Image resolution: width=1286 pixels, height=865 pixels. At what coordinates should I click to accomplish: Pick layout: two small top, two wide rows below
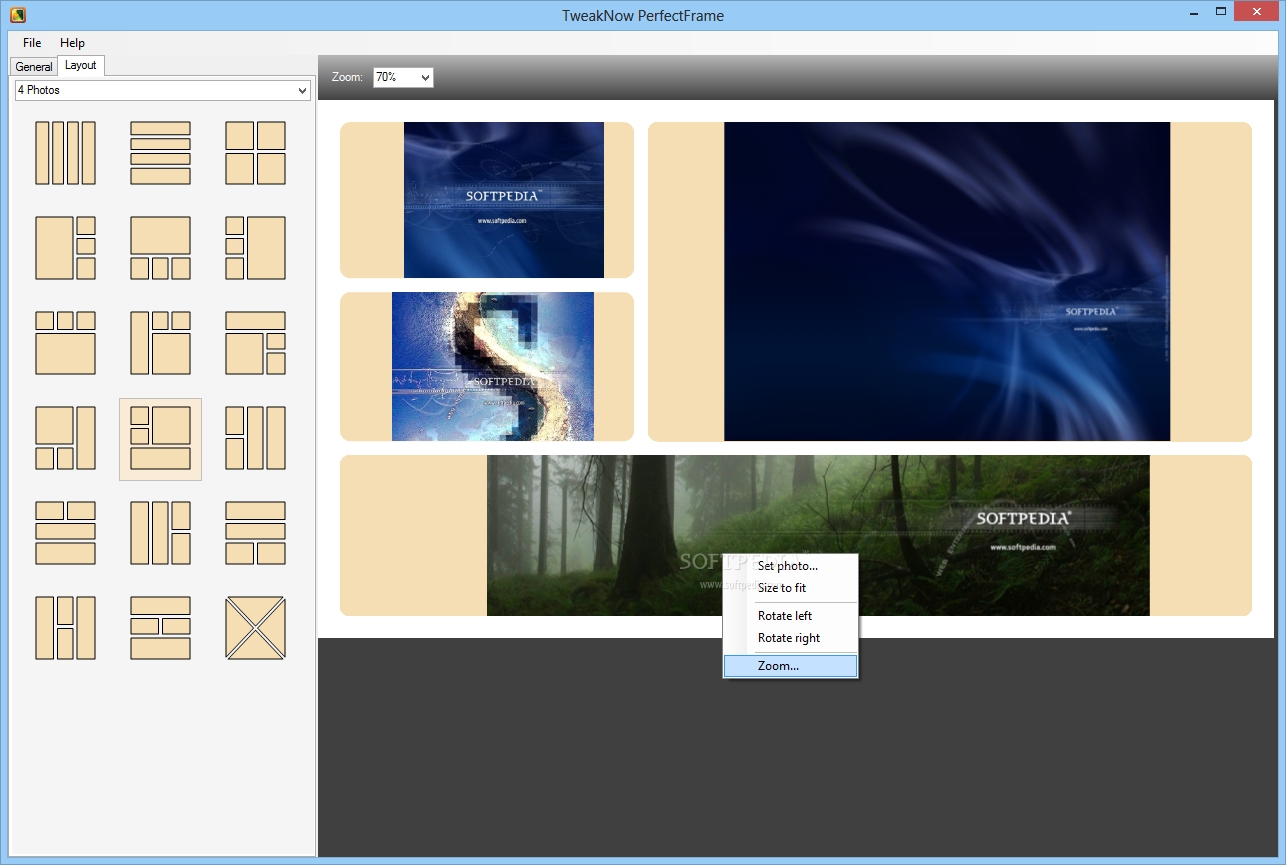pyautogui.click(x=65, y=533)
